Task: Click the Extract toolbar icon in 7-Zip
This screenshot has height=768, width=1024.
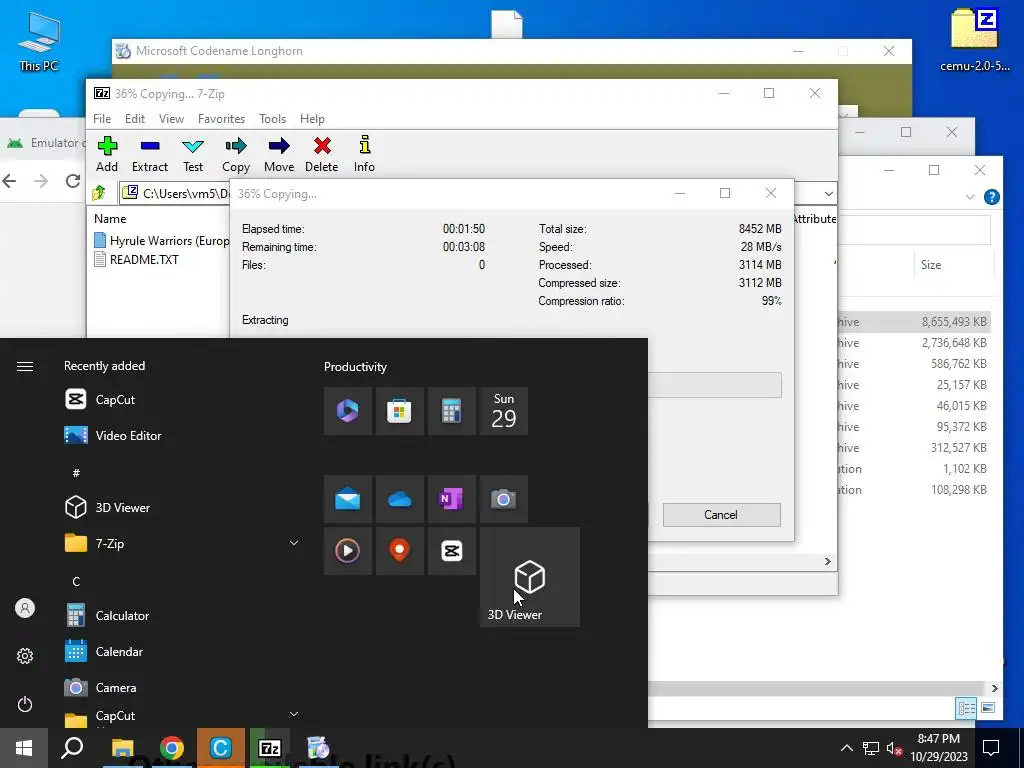Action: pos(150,154)
